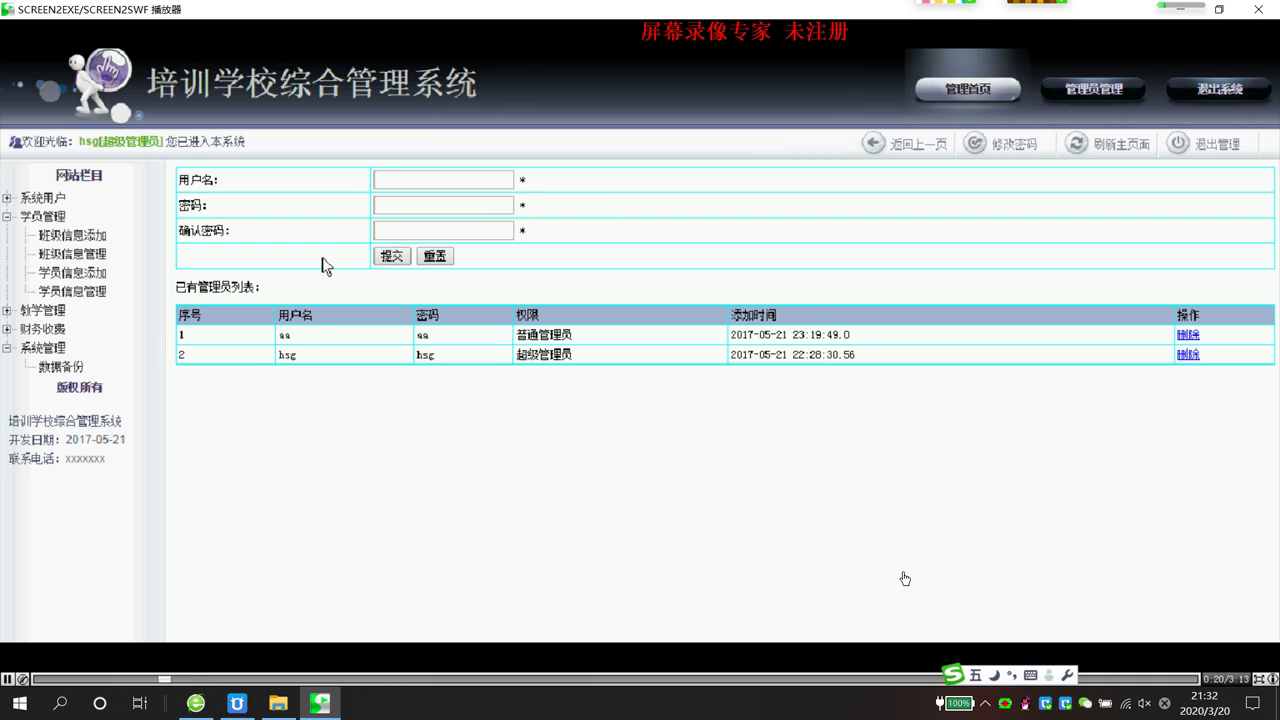Open 班级信息管理 in the sidebar
Viewport: 1280px width, 720px height.
(72, 254)
